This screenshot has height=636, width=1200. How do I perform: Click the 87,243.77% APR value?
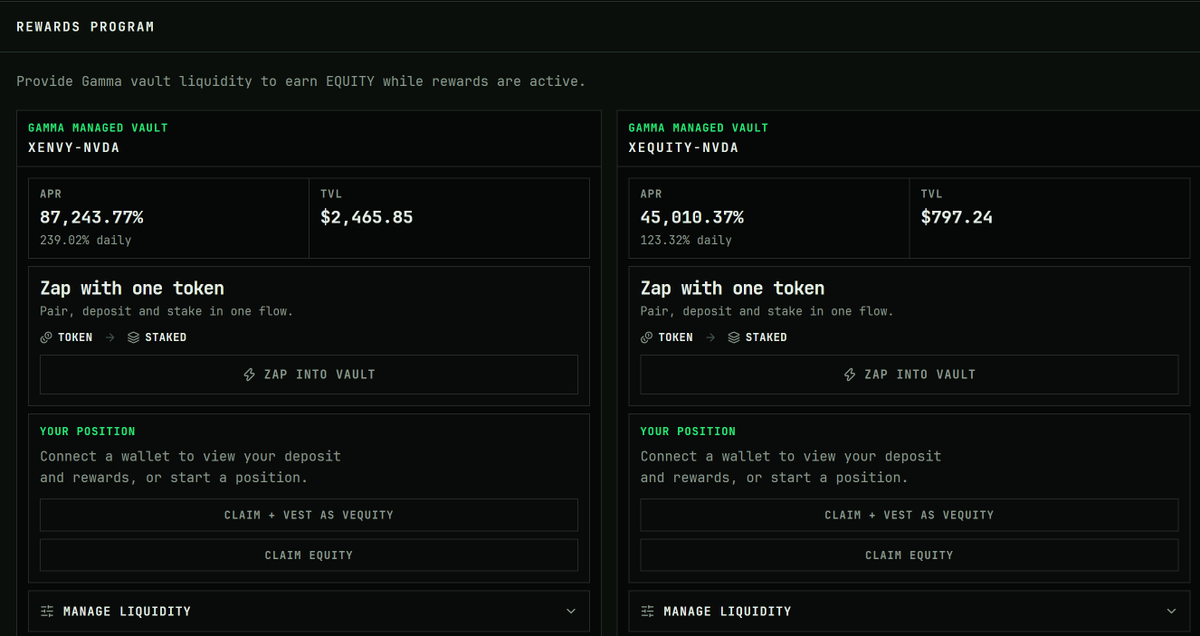(x=91, y=217)
